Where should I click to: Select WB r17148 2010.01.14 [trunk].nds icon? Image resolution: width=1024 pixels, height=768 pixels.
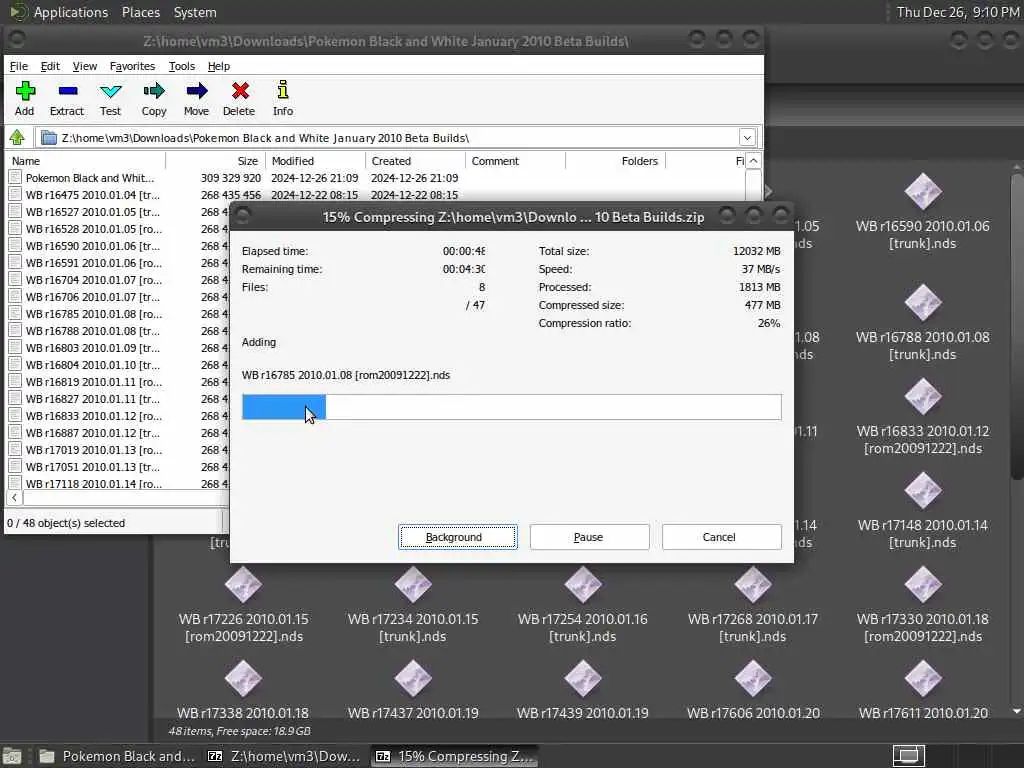coord(923,491)
